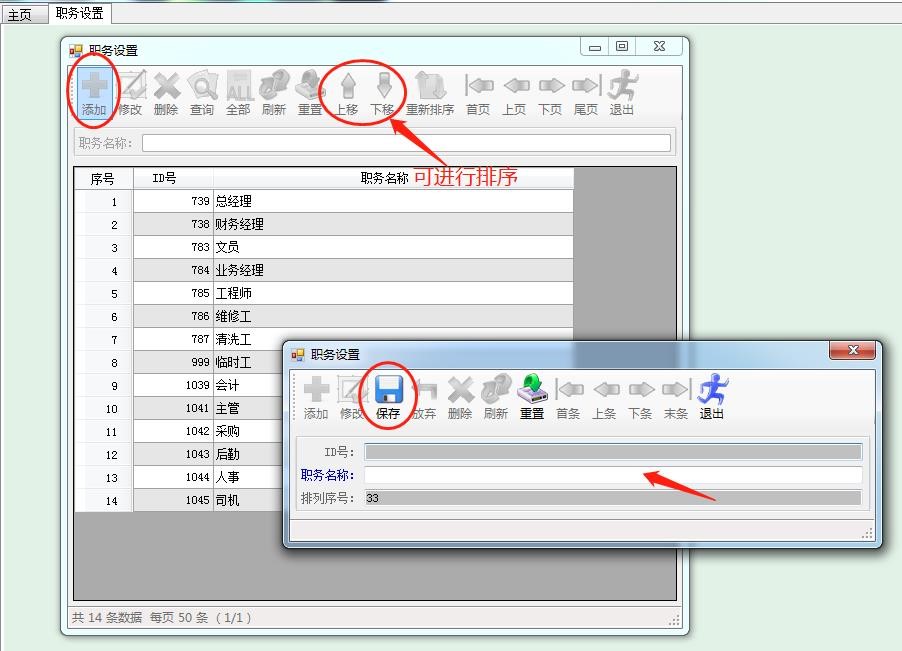Click 删除 in the dialog toolbar

coord(460,397)
